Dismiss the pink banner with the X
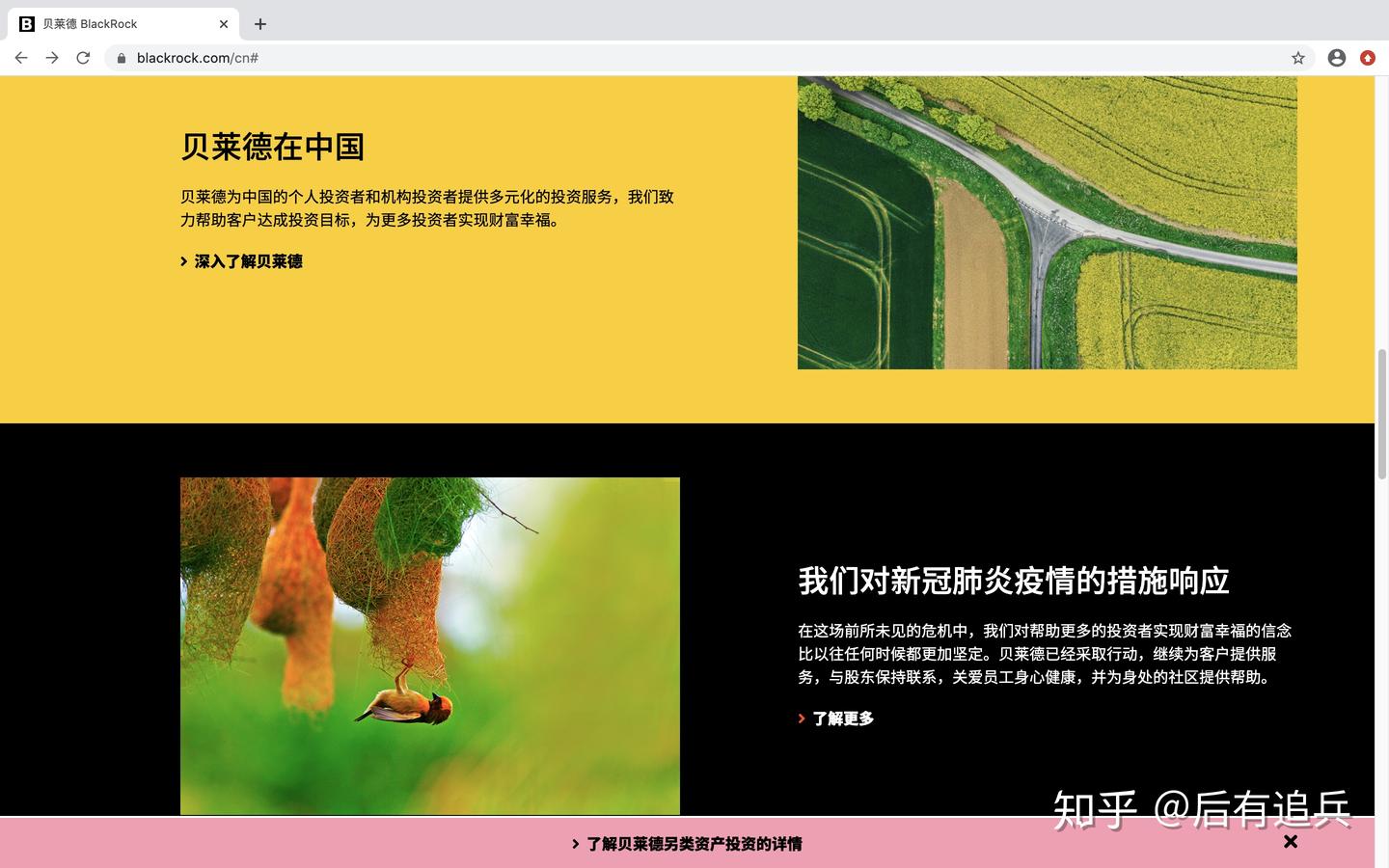 [1290, 841]
